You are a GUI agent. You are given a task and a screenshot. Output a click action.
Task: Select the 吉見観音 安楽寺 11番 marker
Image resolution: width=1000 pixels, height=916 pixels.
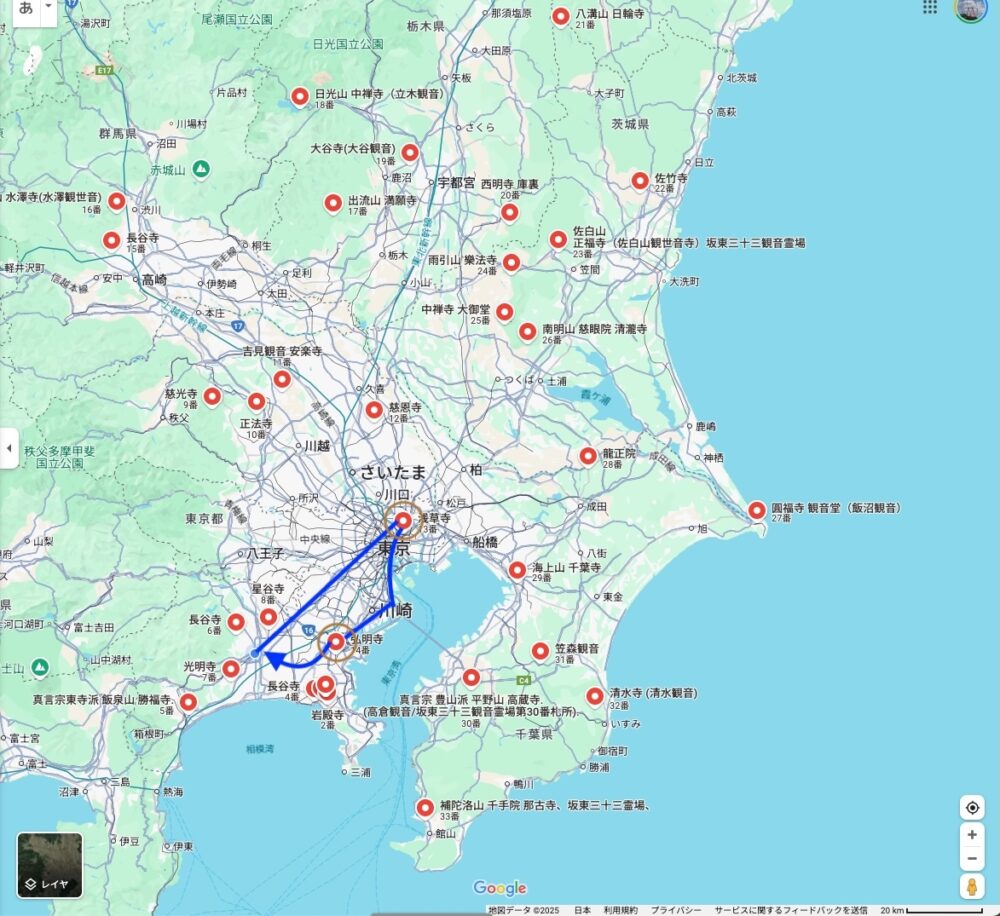click(x=282, y=380)
